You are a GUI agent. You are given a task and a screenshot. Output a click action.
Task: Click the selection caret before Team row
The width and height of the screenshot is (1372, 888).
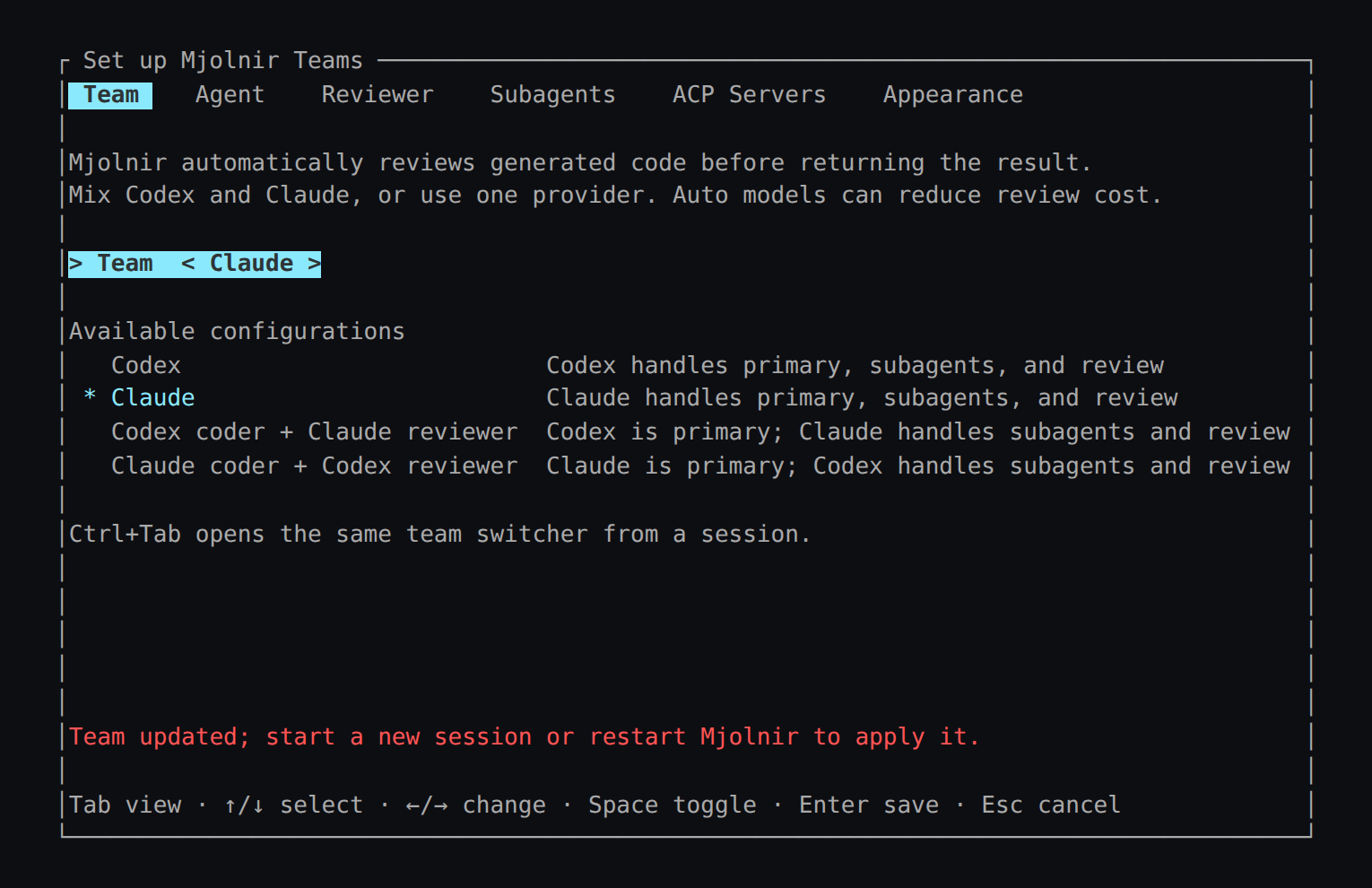76,264
